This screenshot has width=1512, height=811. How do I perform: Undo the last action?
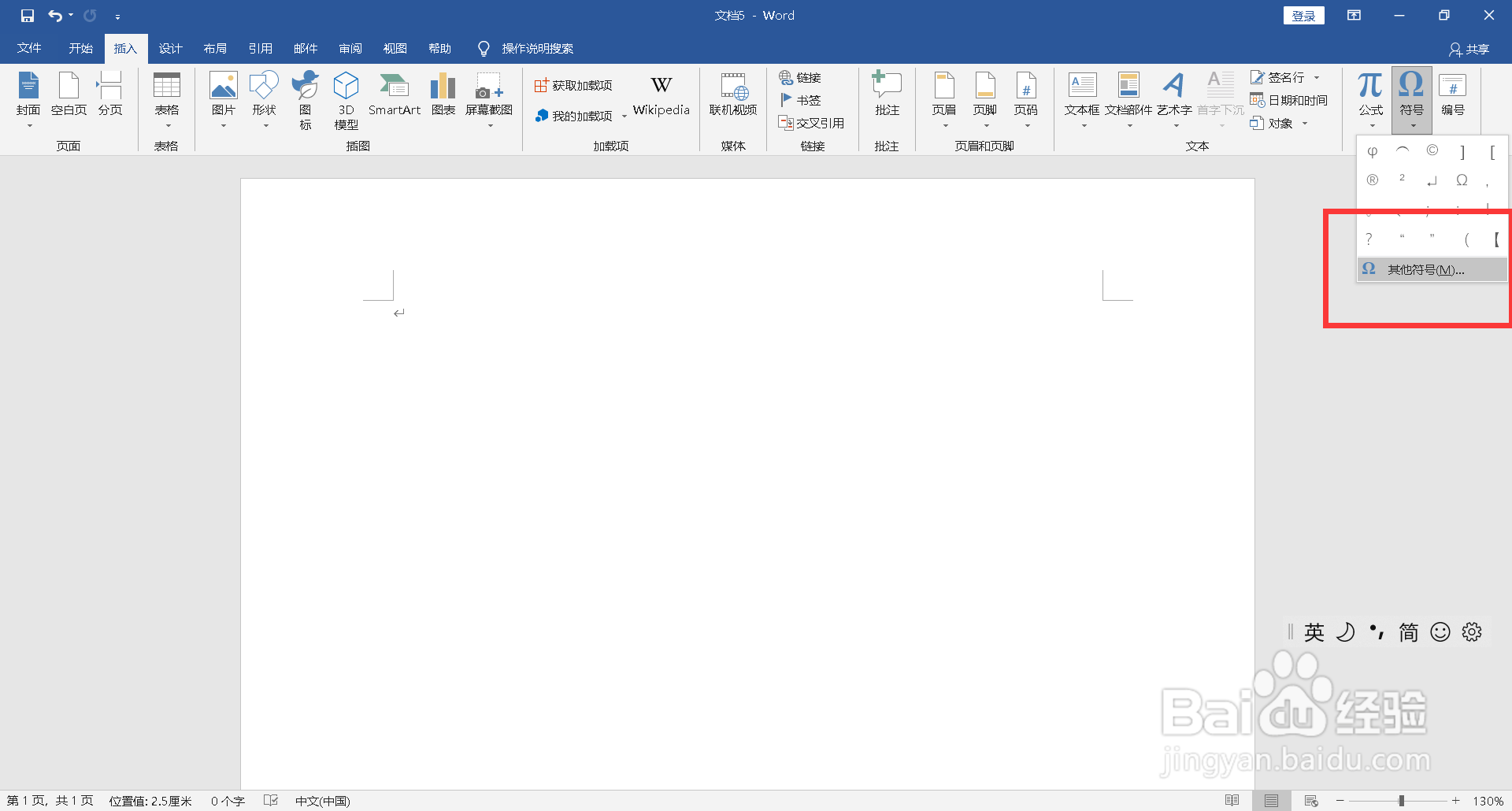[x=54, y=16]
